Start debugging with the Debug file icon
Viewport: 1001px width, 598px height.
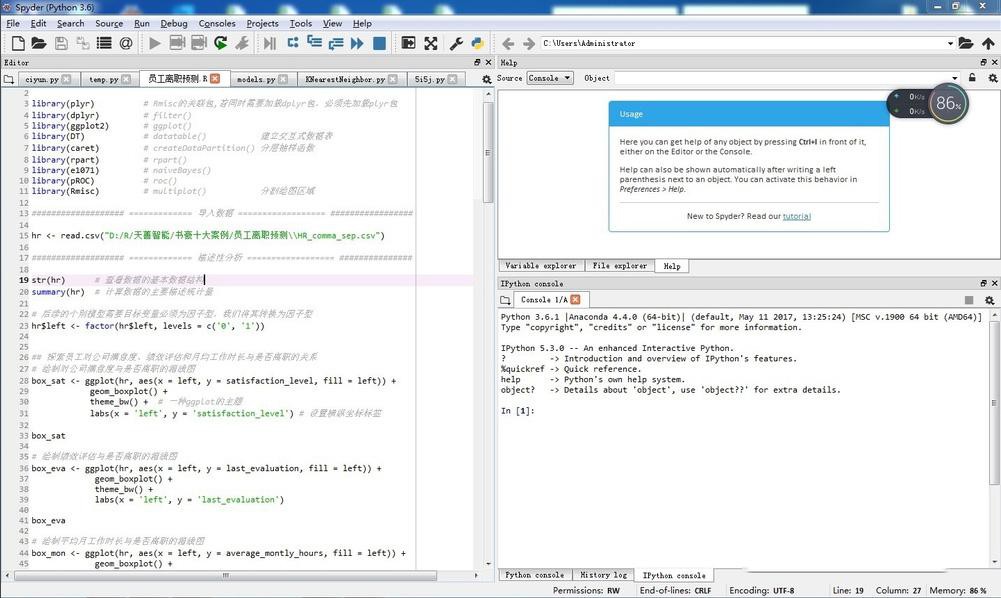tap(269, 43)
